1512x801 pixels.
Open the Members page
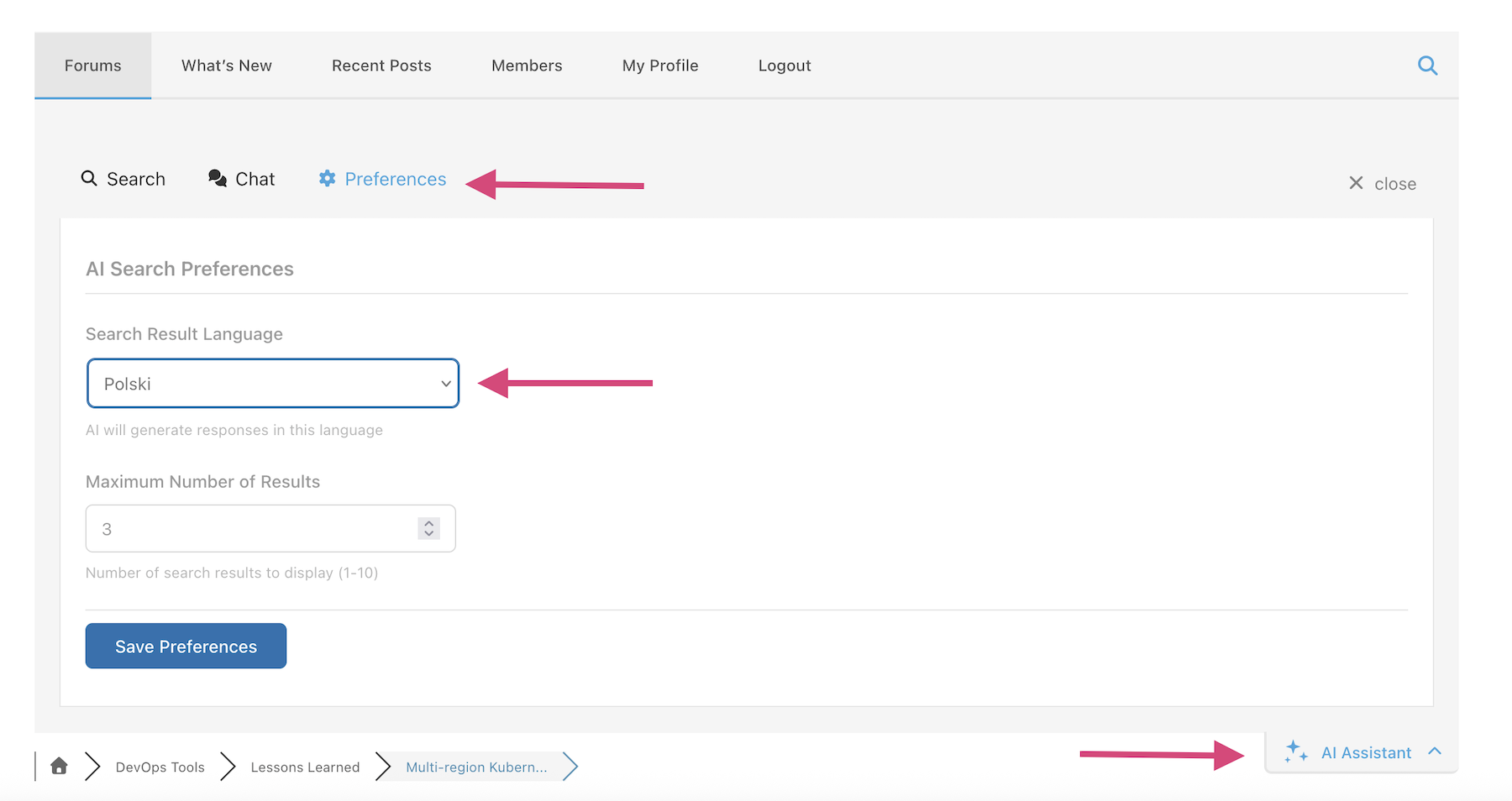point(527,65)
